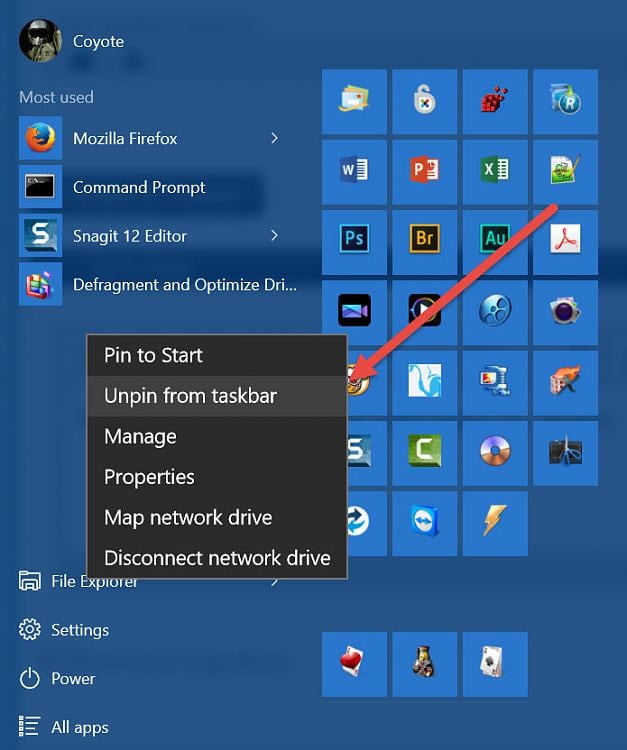The width and height of the screenshot is (627, 750).
Task: Launch the Revo Uninstaller tile
Action: (565, 101)
